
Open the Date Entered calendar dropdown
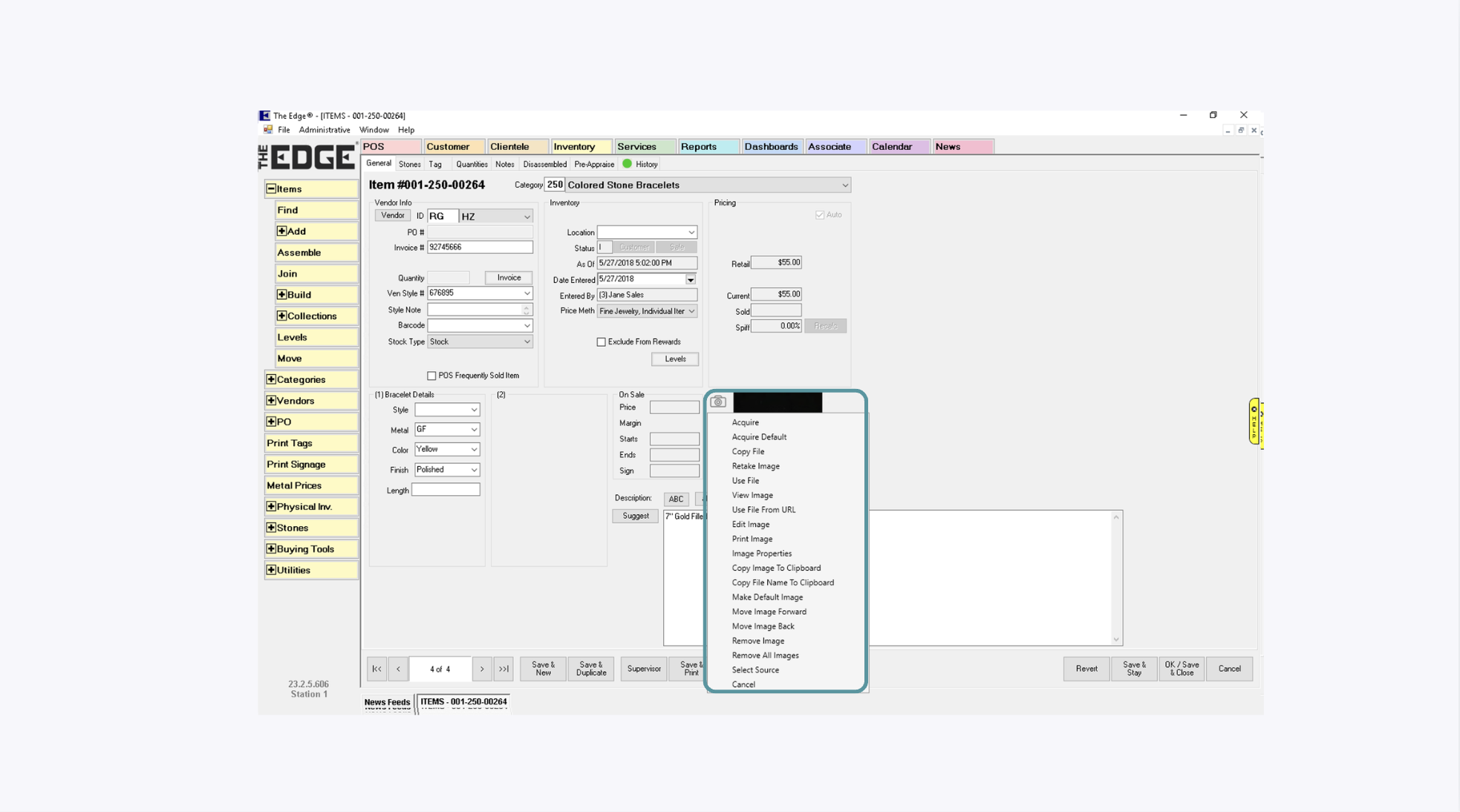[691, 280]
